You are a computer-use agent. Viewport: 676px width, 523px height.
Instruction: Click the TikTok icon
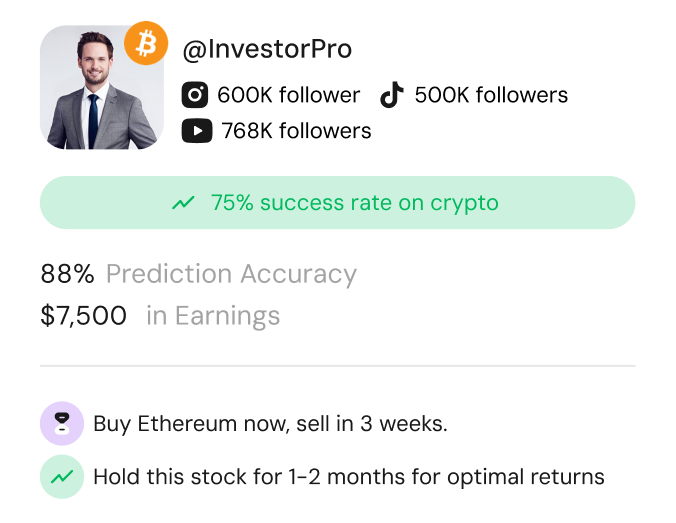click(391, 95)
